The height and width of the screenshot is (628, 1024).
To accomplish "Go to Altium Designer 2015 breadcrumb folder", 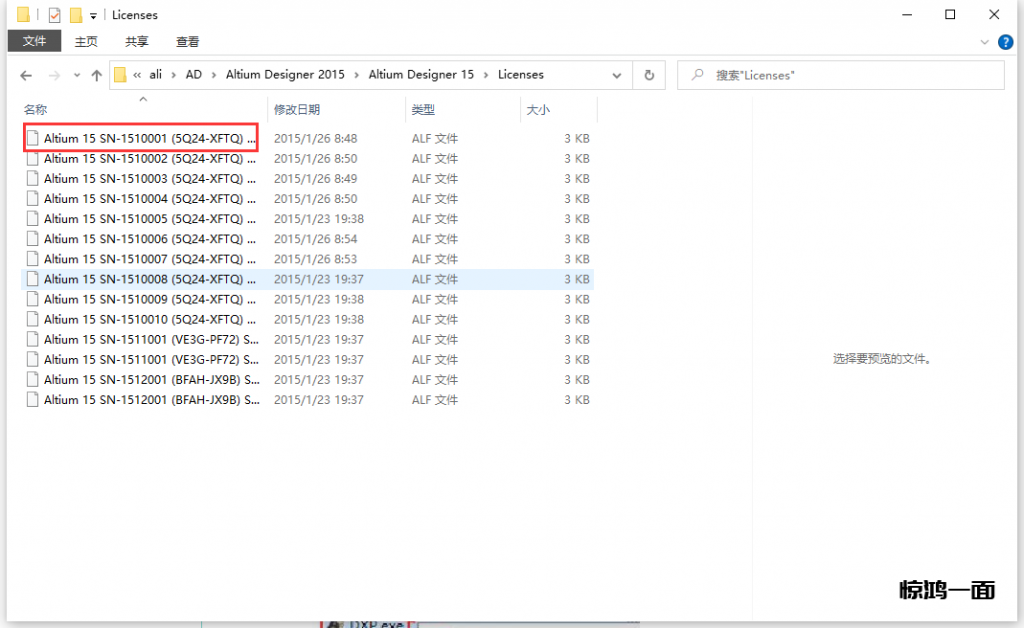I will click(x=284, y=75).
